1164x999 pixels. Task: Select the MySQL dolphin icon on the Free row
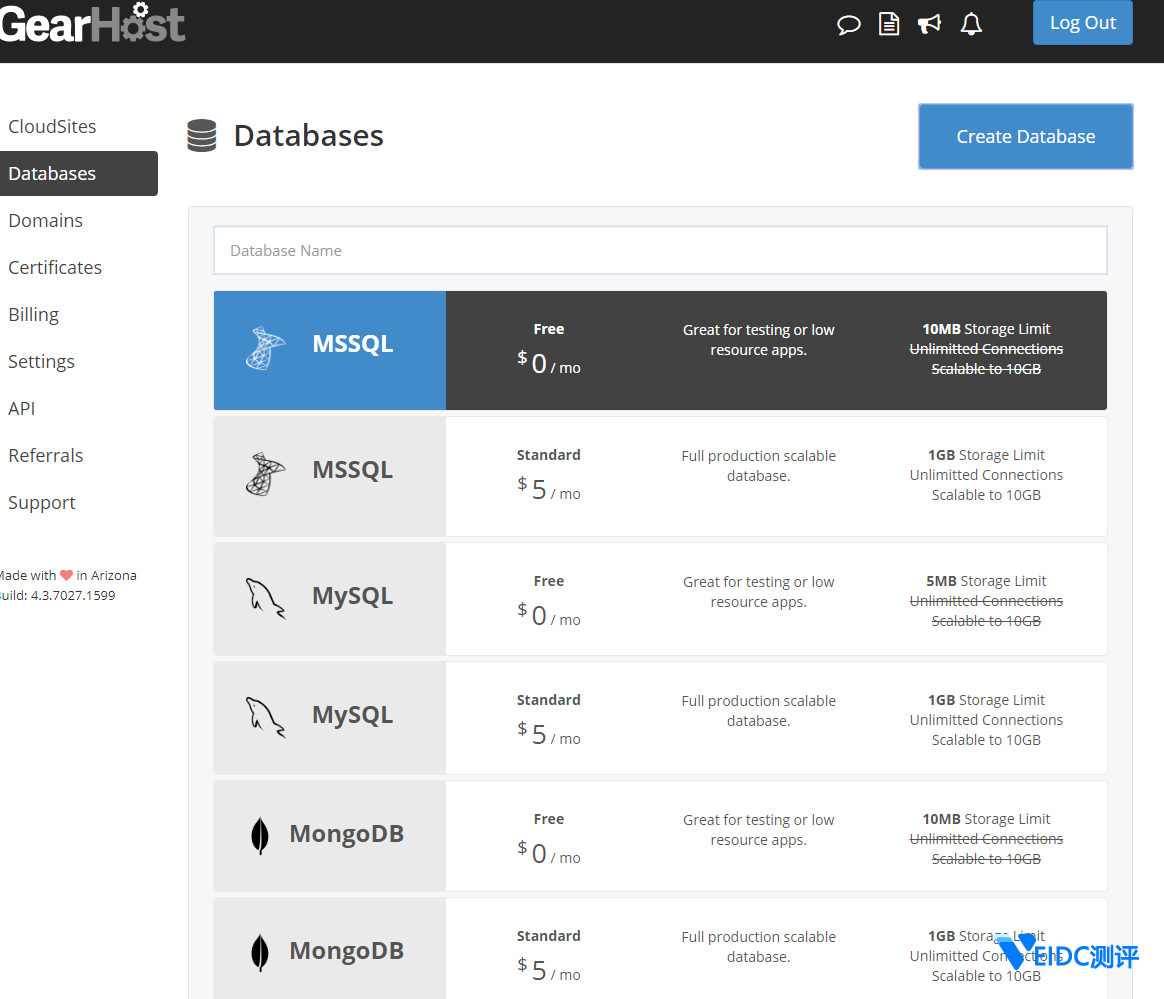262,597
